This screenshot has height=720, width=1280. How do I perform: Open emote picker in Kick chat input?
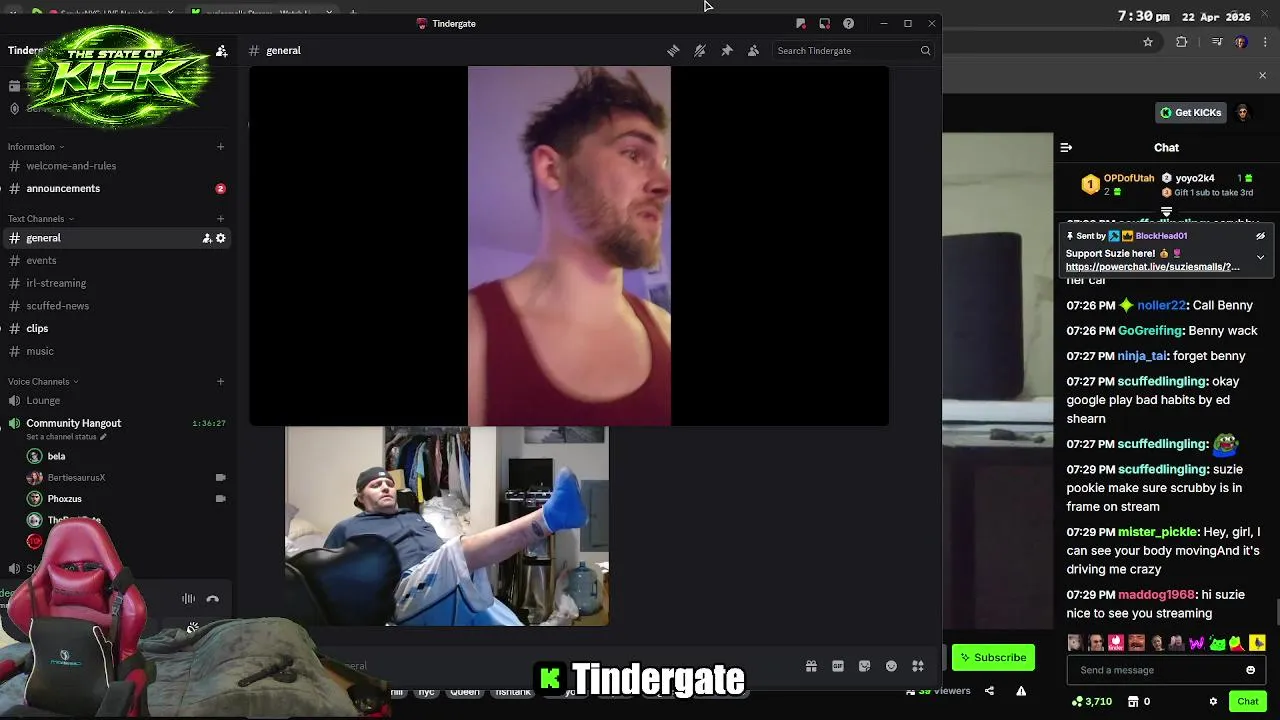[x=1250, y=670]
